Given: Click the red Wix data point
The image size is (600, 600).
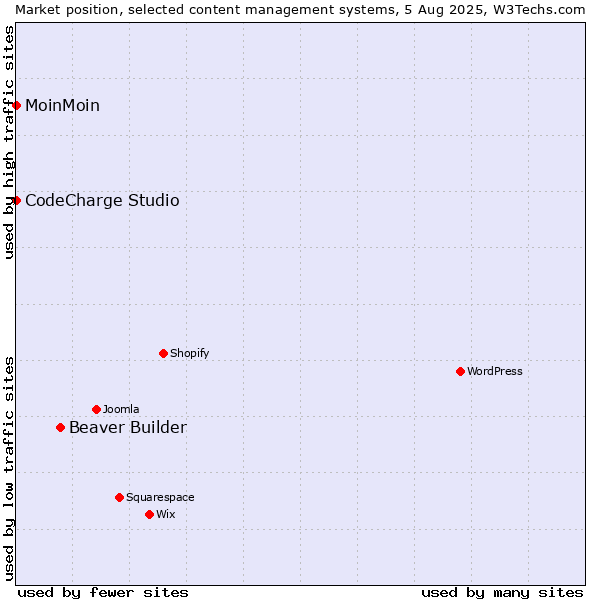Looking at the screenshot, I should point(150,515).
